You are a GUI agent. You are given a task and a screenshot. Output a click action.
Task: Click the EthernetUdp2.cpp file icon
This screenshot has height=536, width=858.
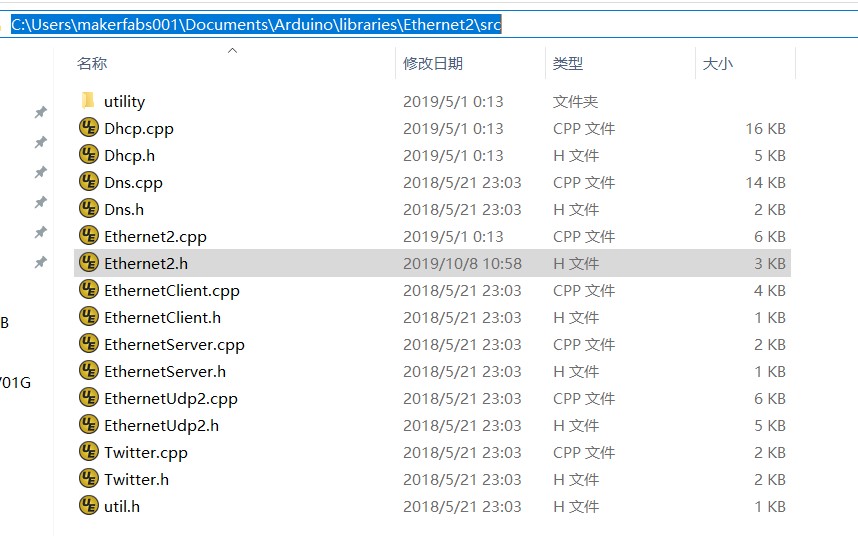tap(89, 398)
